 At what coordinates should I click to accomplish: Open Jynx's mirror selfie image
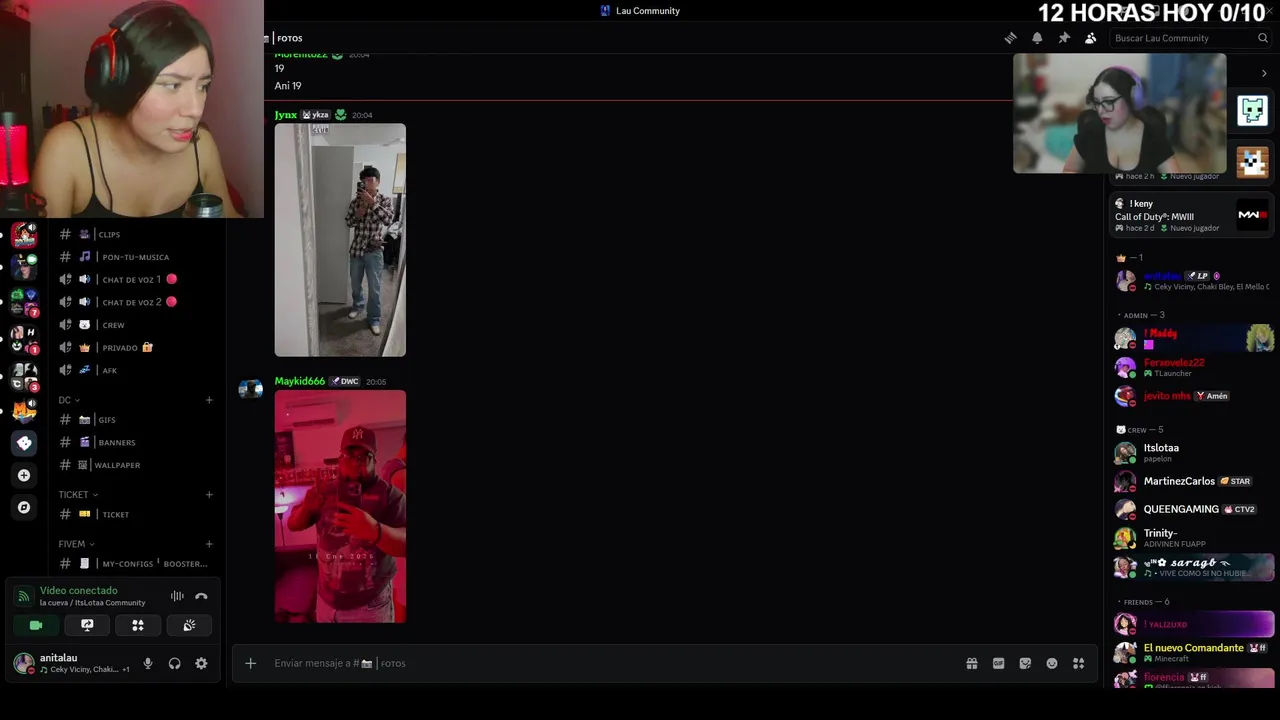pos(340,240)
